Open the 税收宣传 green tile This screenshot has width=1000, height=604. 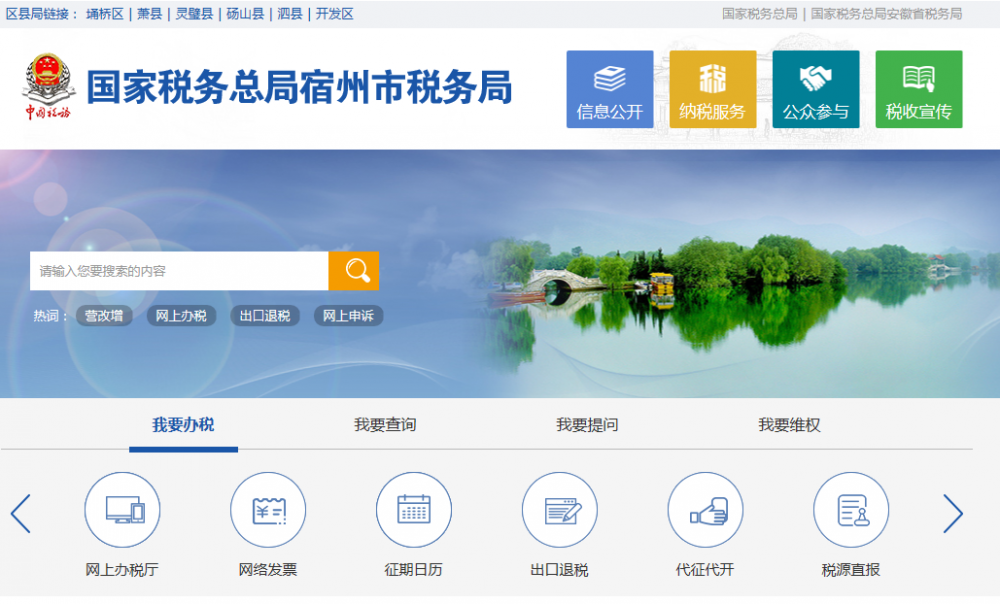tap(919, 89)
